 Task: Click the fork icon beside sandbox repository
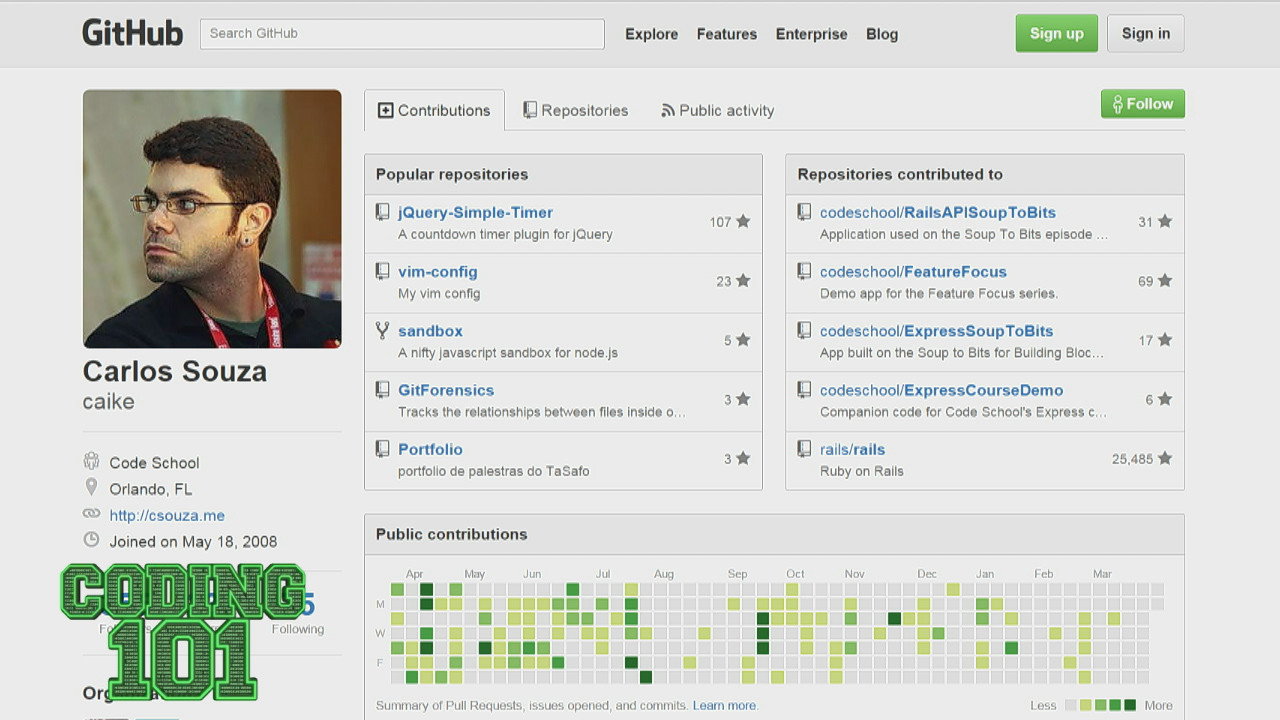click(x=382, y=330)
